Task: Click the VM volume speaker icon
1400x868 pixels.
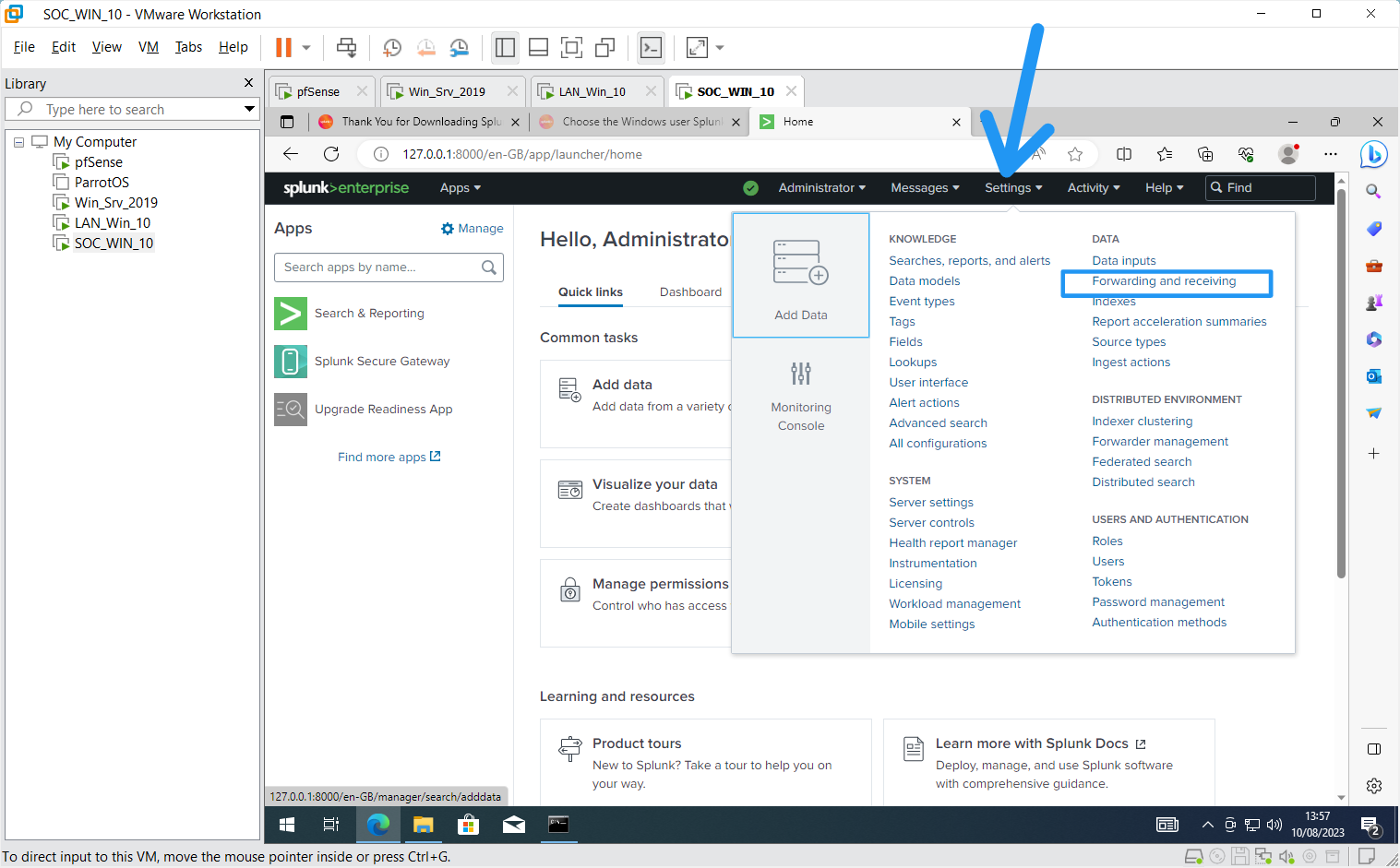Action: (x=1274, y=825)
